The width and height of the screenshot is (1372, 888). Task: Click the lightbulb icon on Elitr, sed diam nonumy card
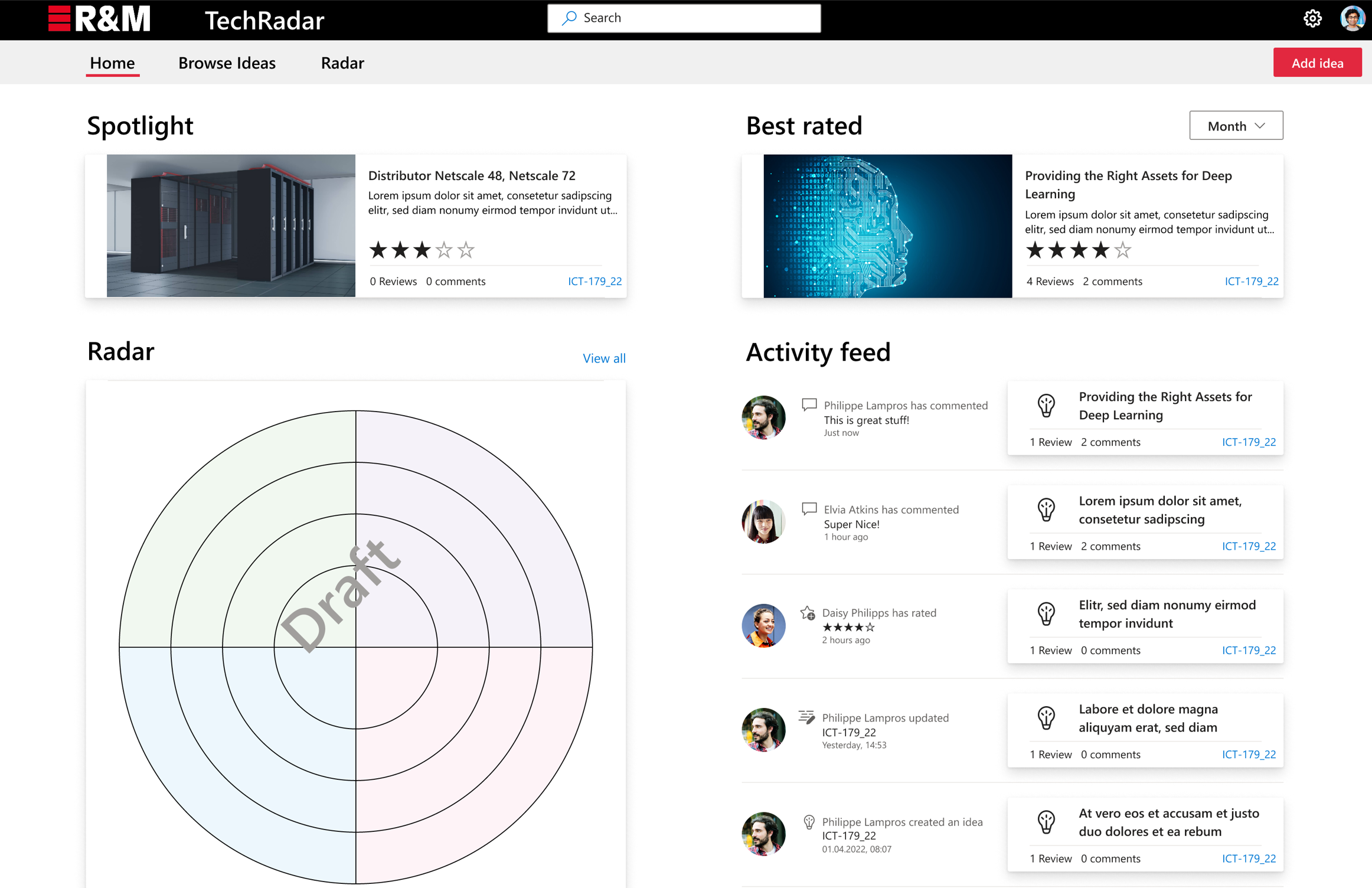click(x=1046, y=613)
